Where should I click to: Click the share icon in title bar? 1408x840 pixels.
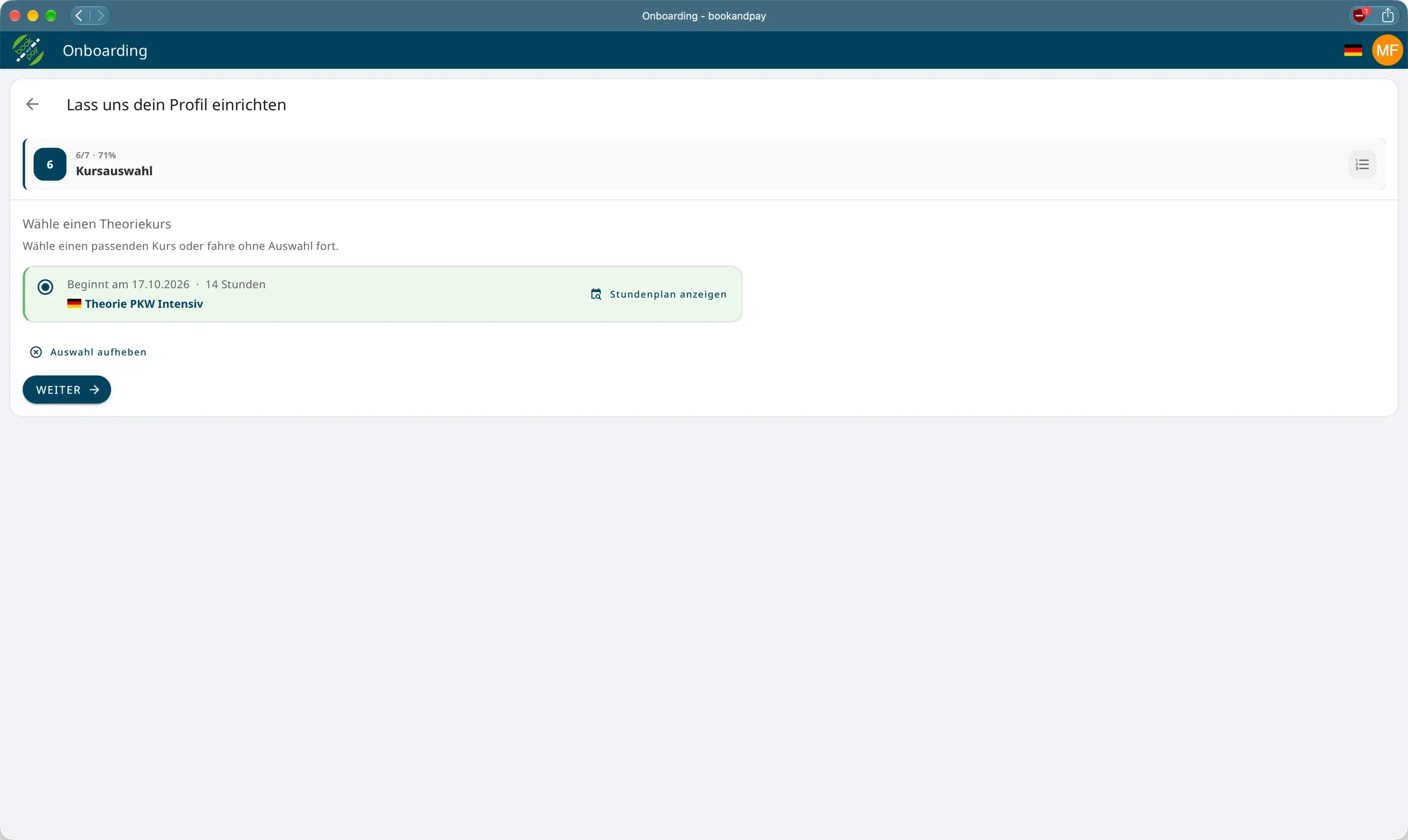point(1387,16)
